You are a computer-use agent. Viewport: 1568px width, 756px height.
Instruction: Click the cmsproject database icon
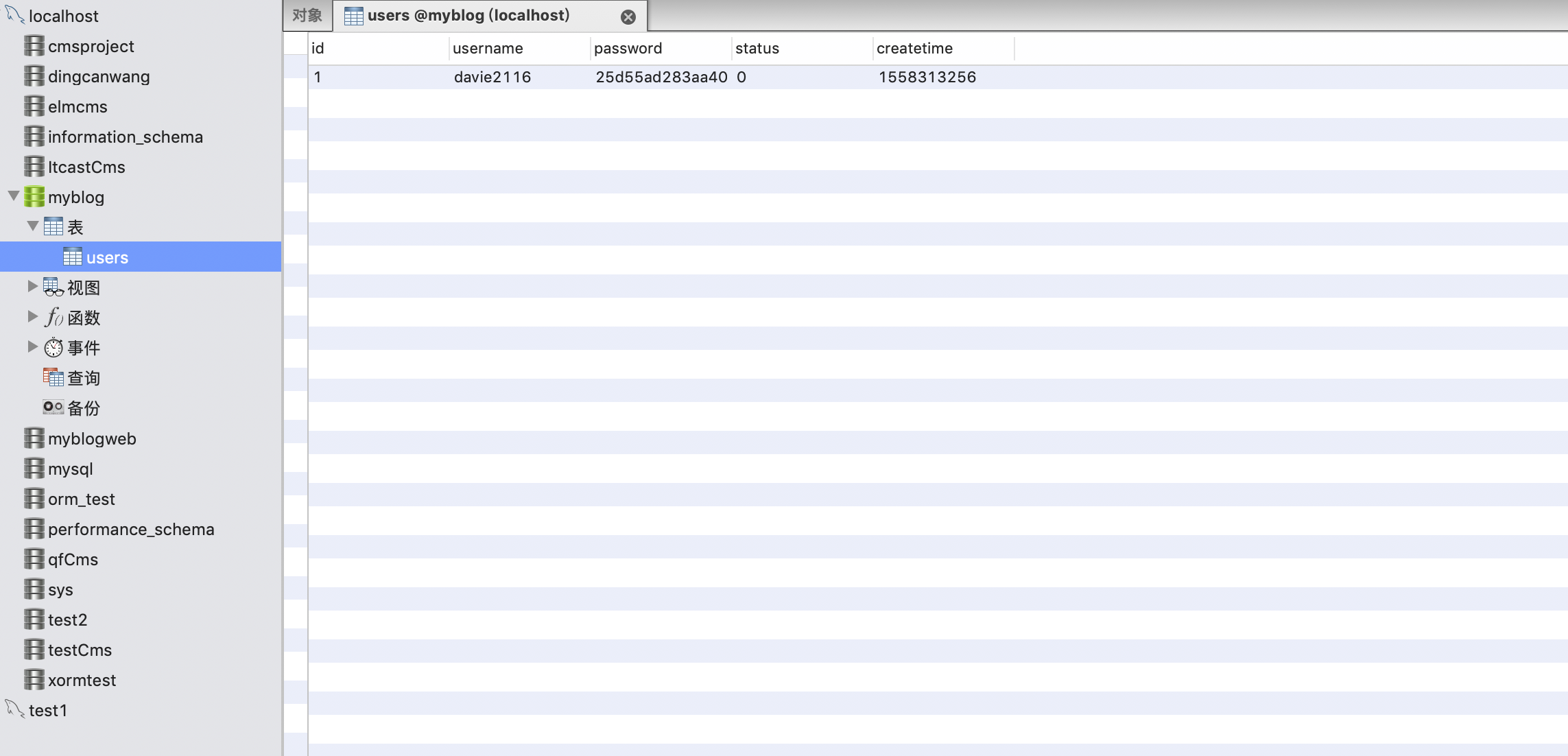(34, 46)
